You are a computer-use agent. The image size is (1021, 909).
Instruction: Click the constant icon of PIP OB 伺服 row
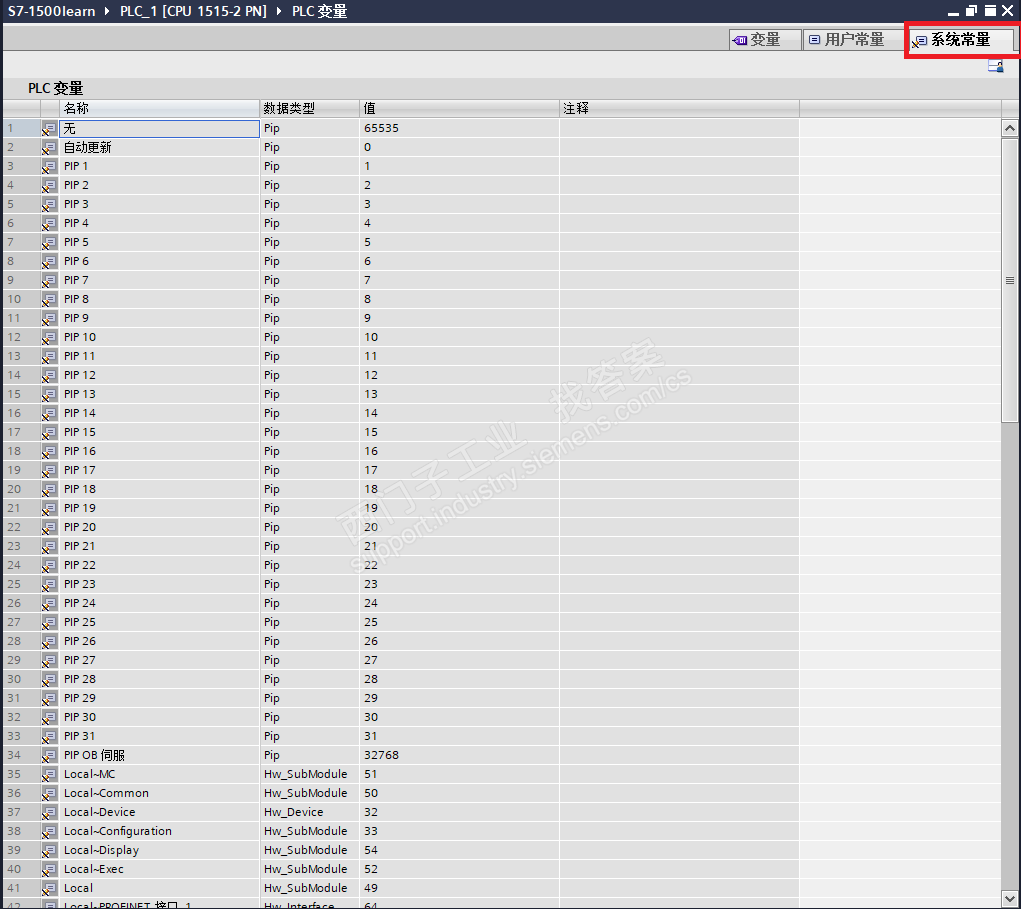pos(49,756)
